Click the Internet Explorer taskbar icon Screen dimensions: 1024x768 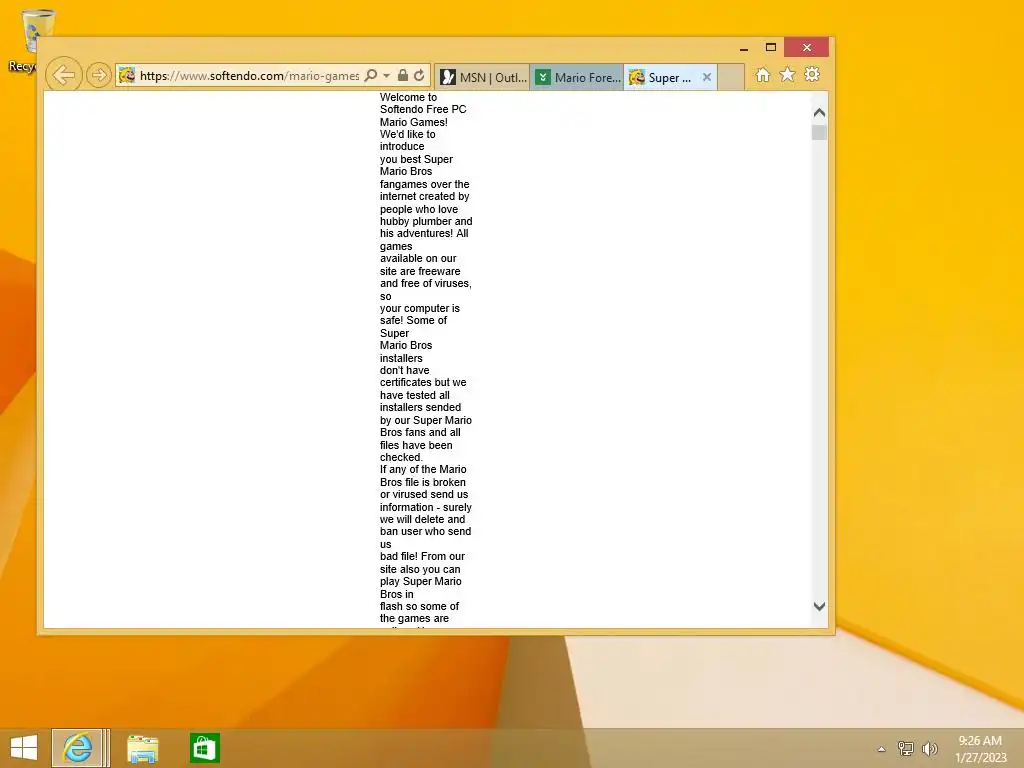click(77, 748)
